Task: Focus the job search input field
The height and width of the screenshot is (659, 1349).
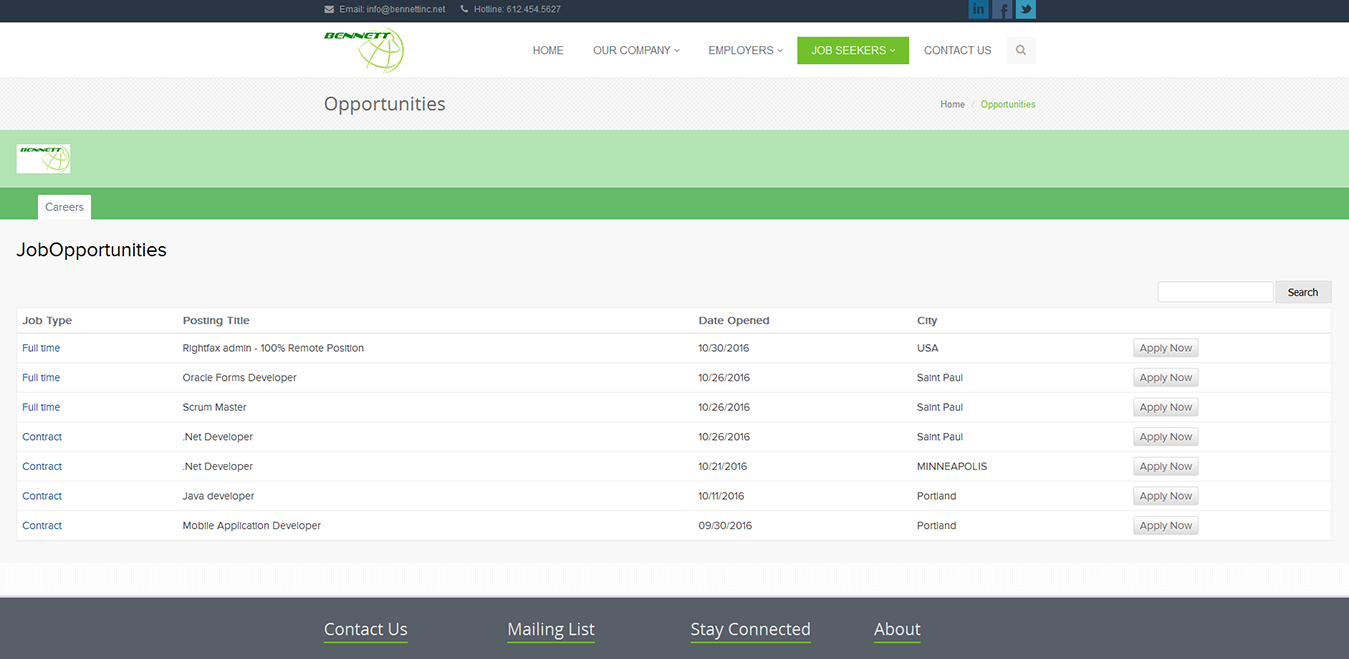Action: point(1215,292)
